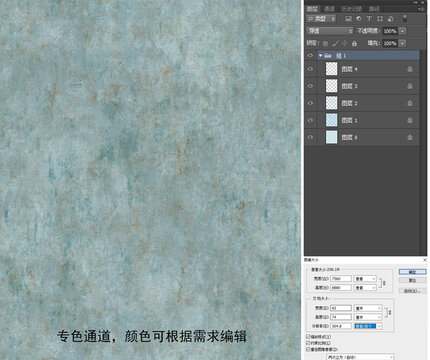Filter layers by adjustment layer icon
430x360 pixels.
point(359,19)
